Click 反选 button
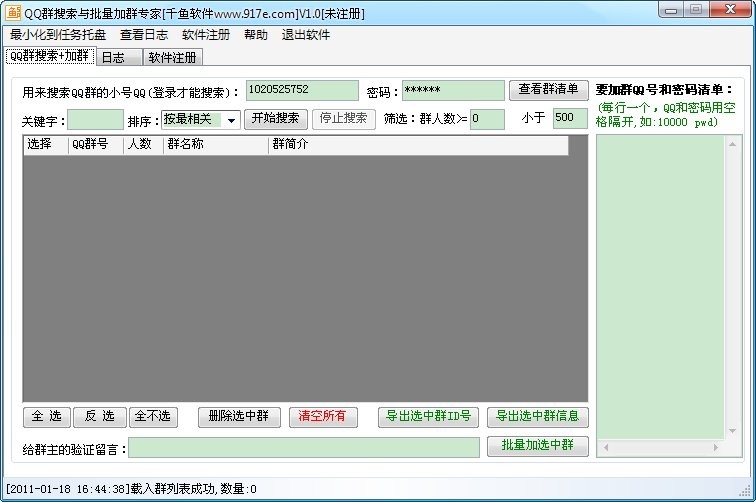 [x=100, y=417]
